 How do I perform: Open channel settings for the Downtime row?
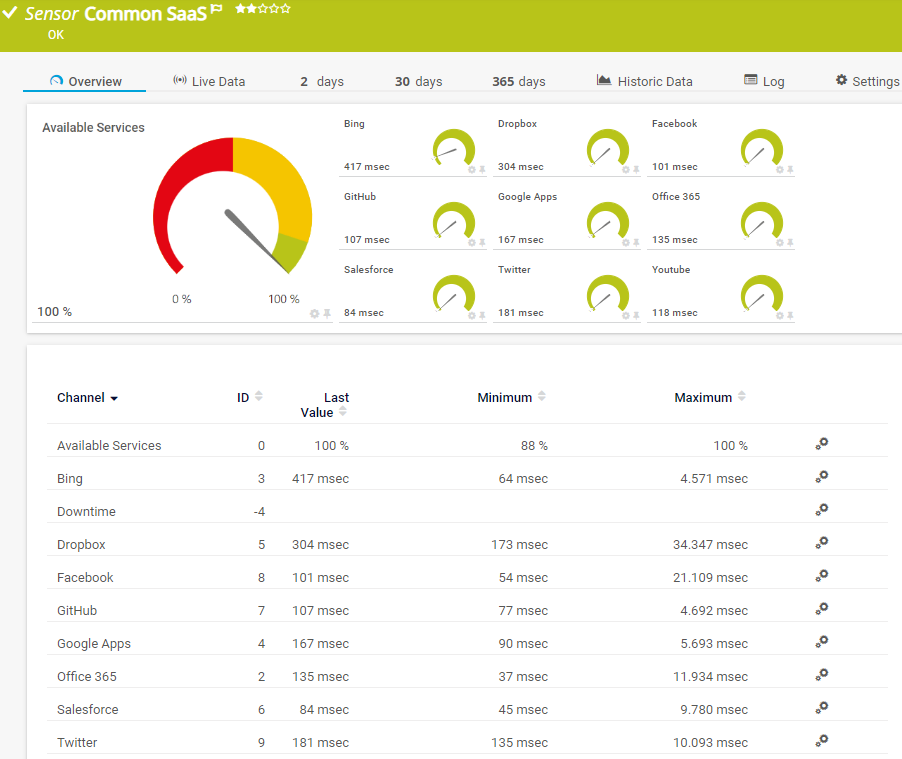point(821,510)
